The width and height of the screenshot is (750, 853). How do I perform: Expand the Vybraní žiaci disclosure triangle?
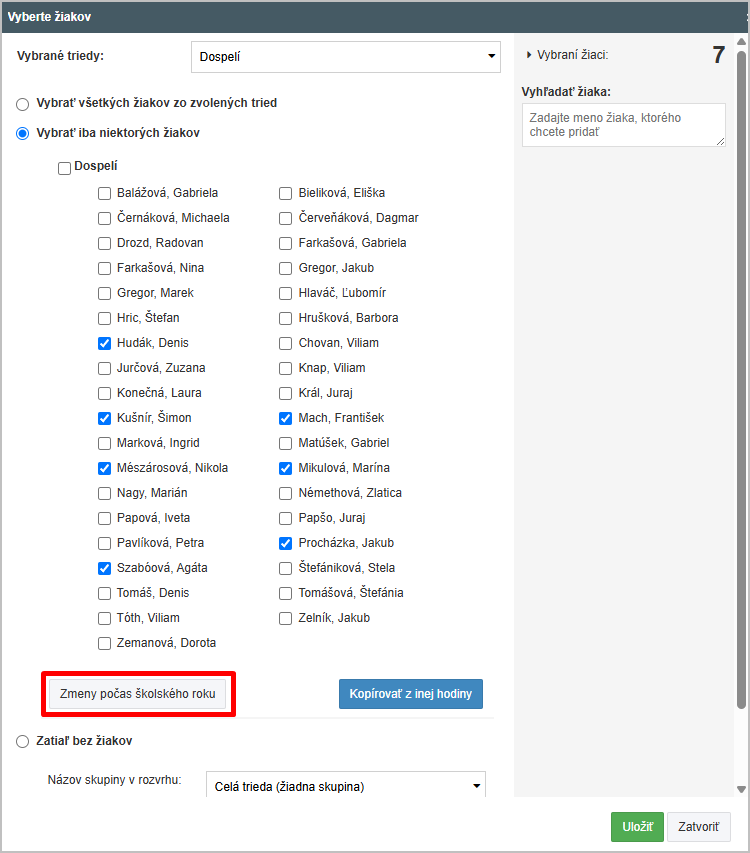click(x=529, y=55)
